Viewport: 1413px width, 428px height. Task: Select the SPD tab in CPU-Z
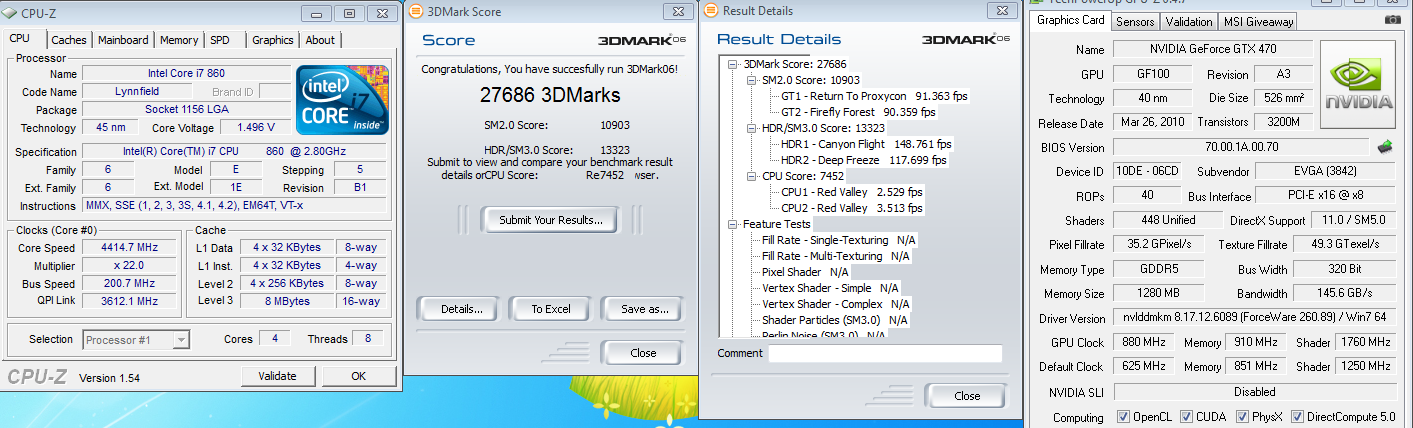click(x=219, y=40)
